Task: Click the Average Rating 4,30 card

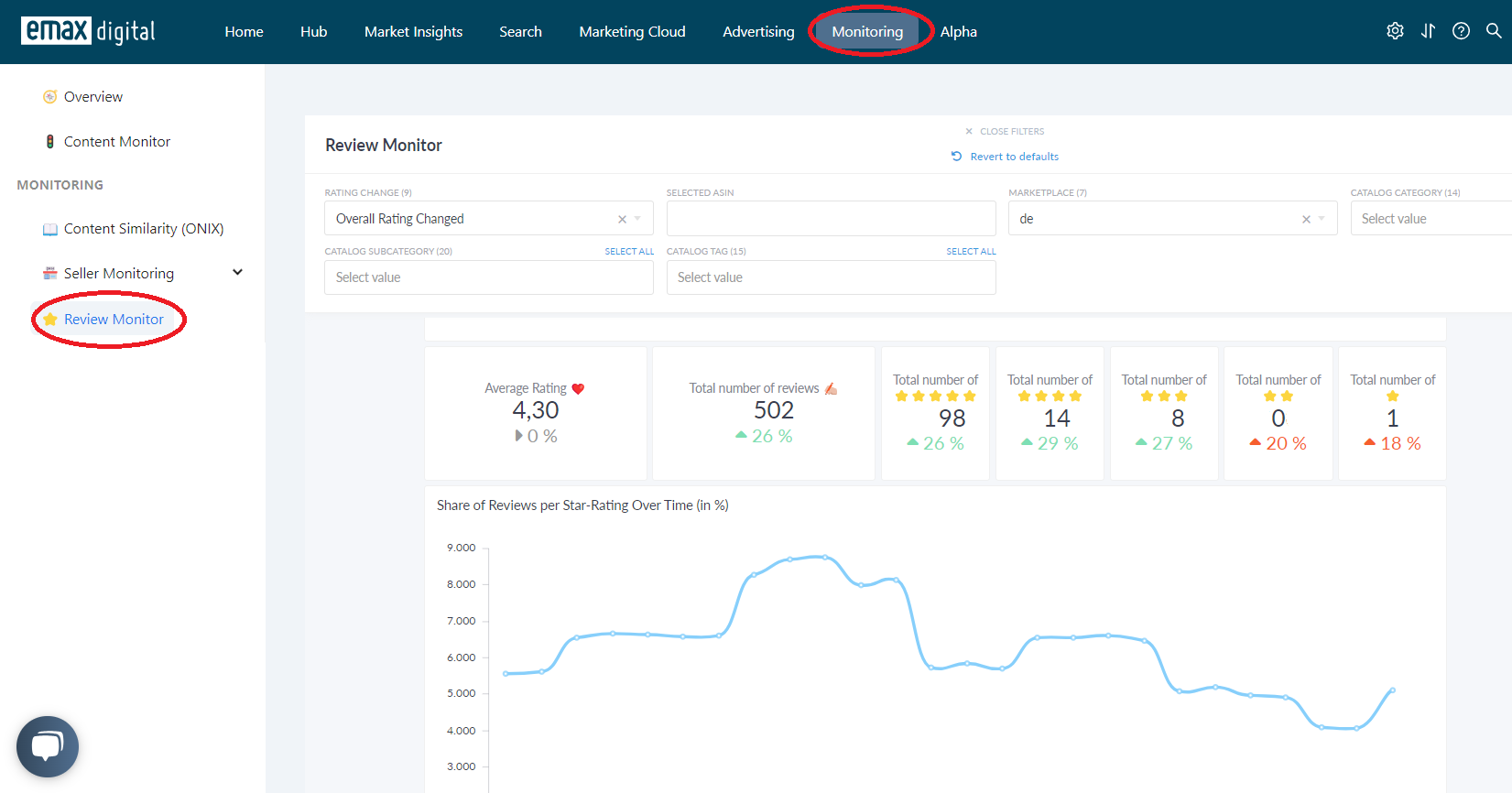Action: point(536,413)
